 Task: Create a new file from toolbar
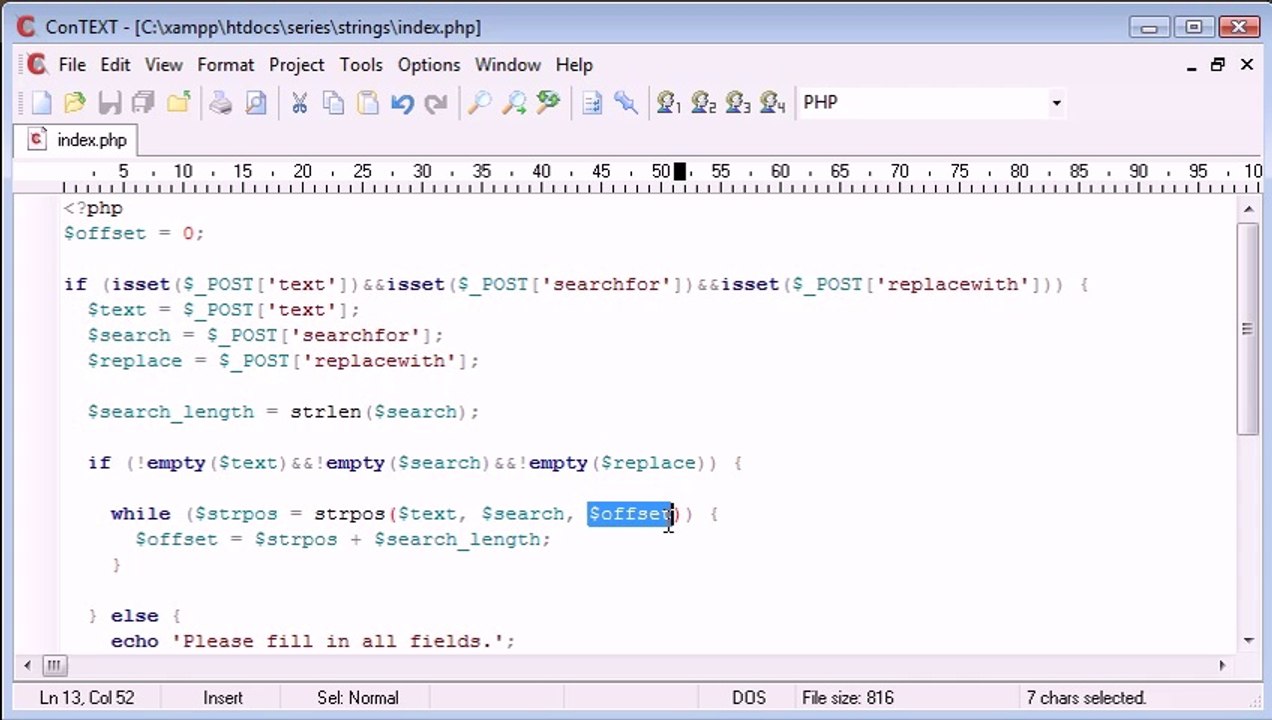(x=41, y=102)
